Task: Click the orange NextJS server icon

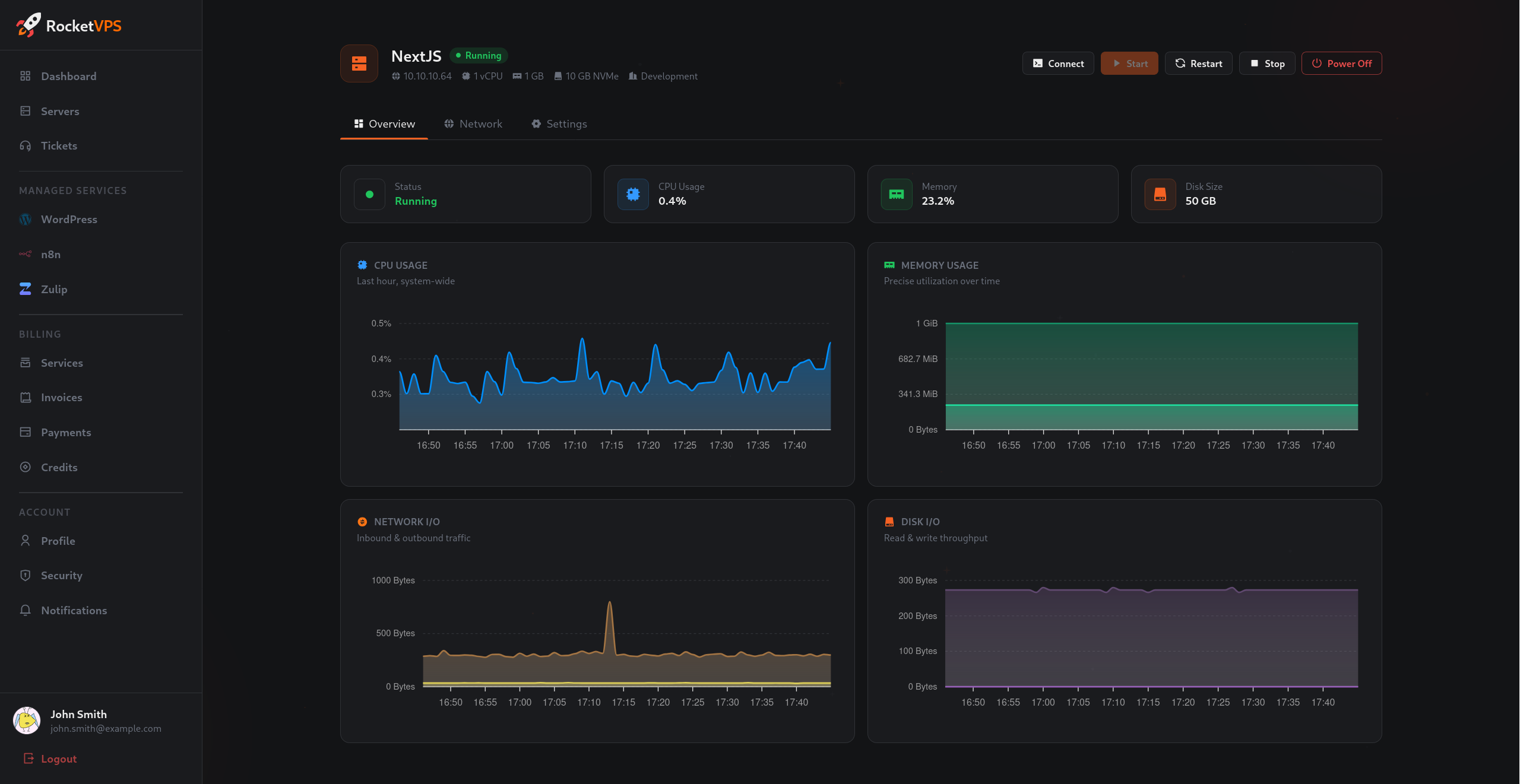Action: click(x=359, y=64)
